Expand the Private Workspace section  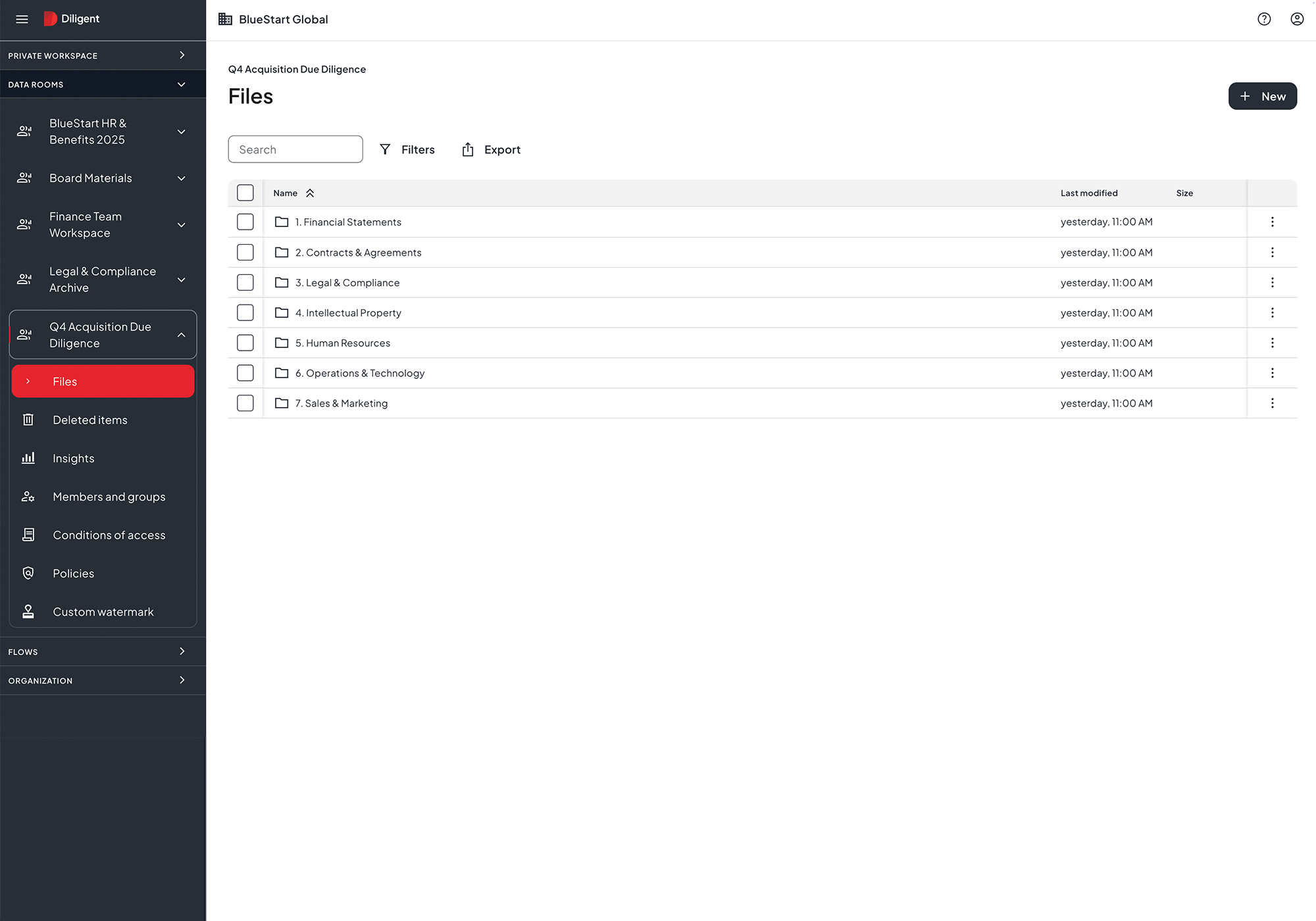pos(103,55)
